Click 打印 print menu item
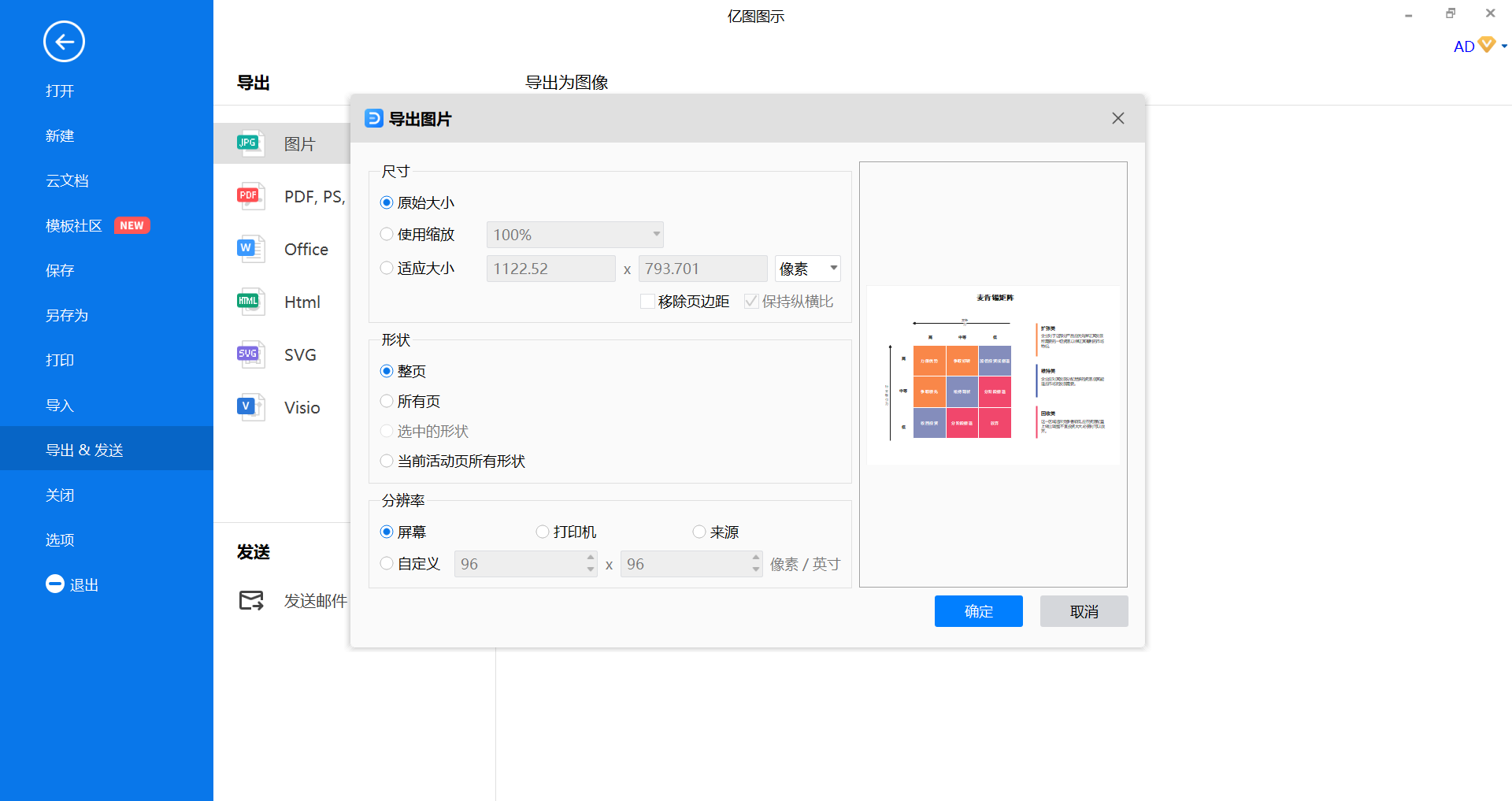The width and height of the screenshot is (1512, 801). pyautogui.click(x=60, y=360)
